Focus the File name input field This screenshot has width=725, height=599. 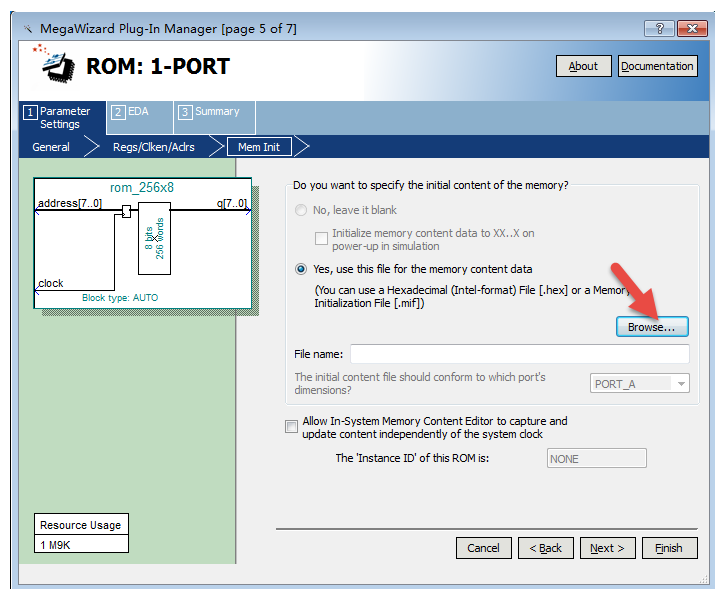pos(520,354)
